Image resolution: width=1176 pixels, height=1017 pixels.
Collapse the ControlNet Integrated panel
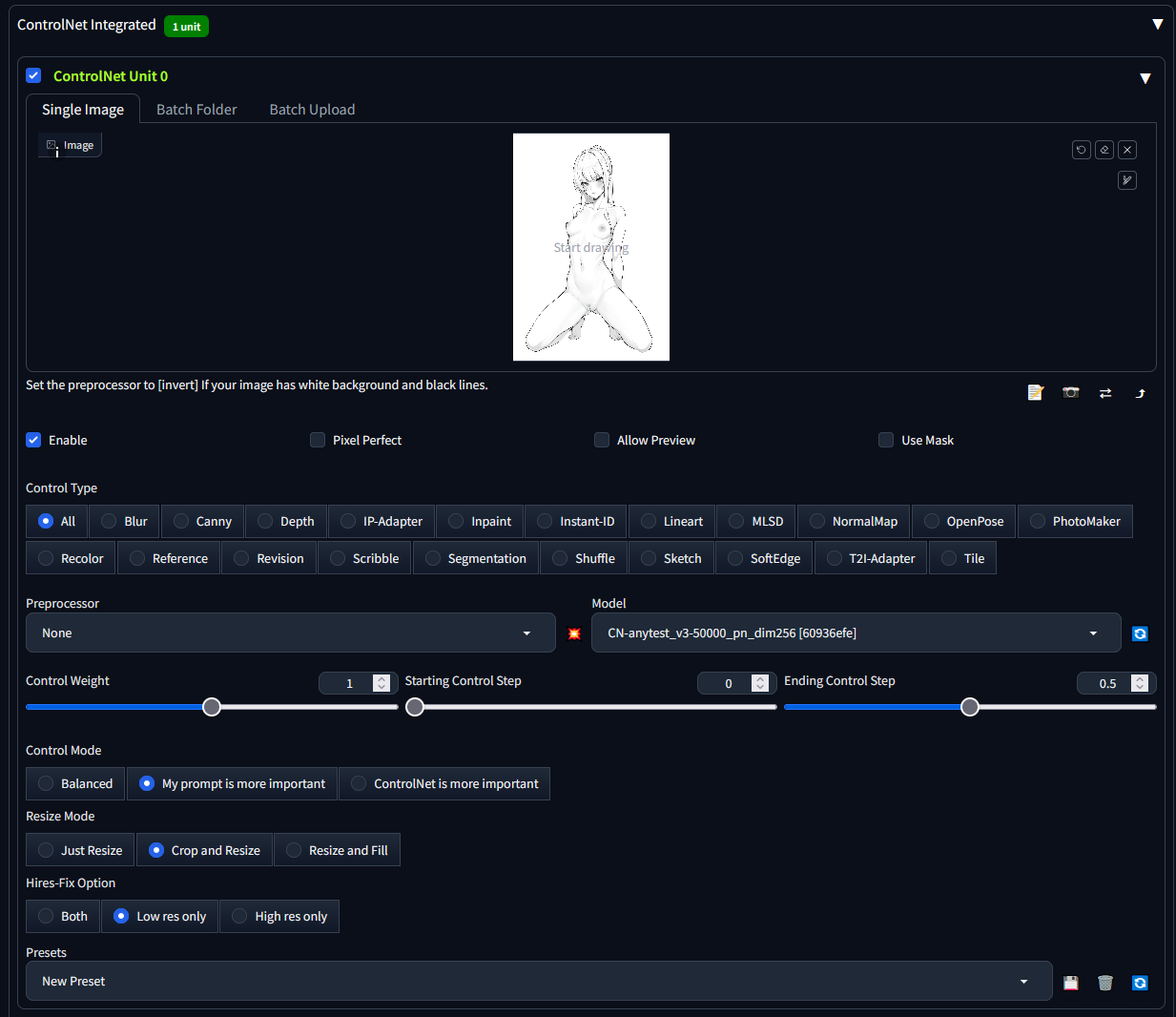[x=1157, y=25]
